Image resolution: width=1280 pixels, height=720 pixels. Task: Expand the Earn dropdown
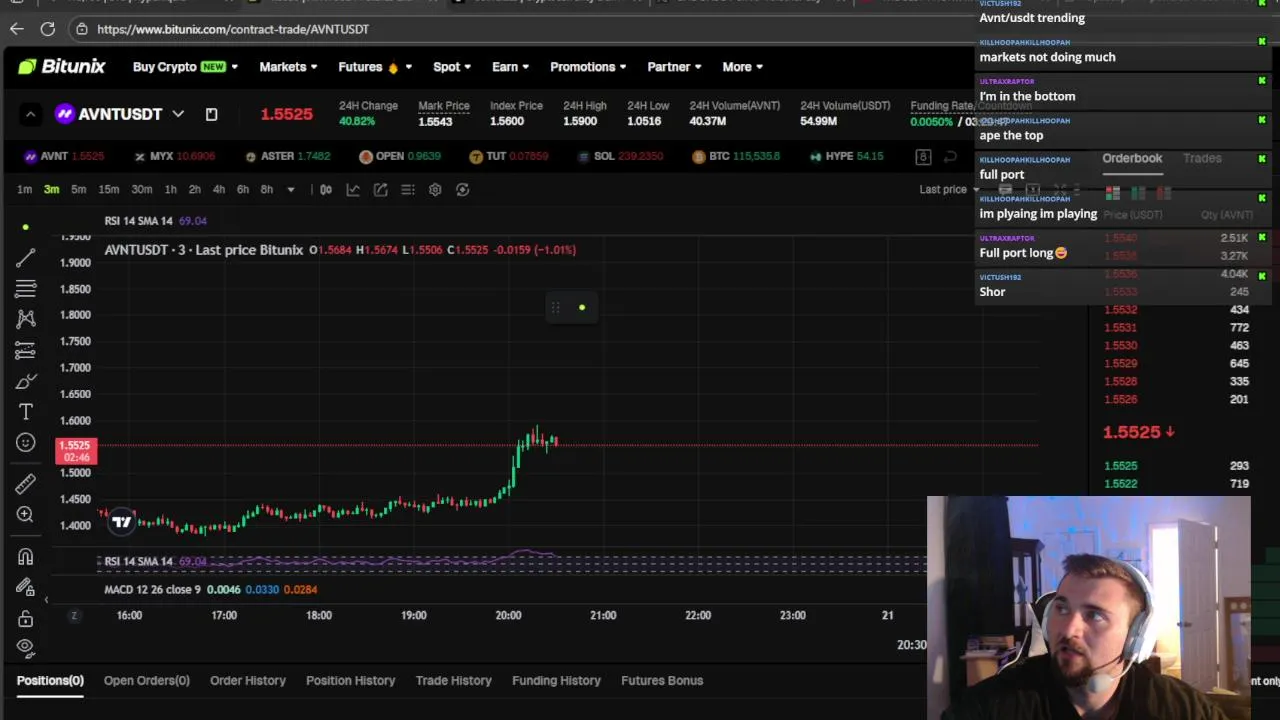[510, 67]
